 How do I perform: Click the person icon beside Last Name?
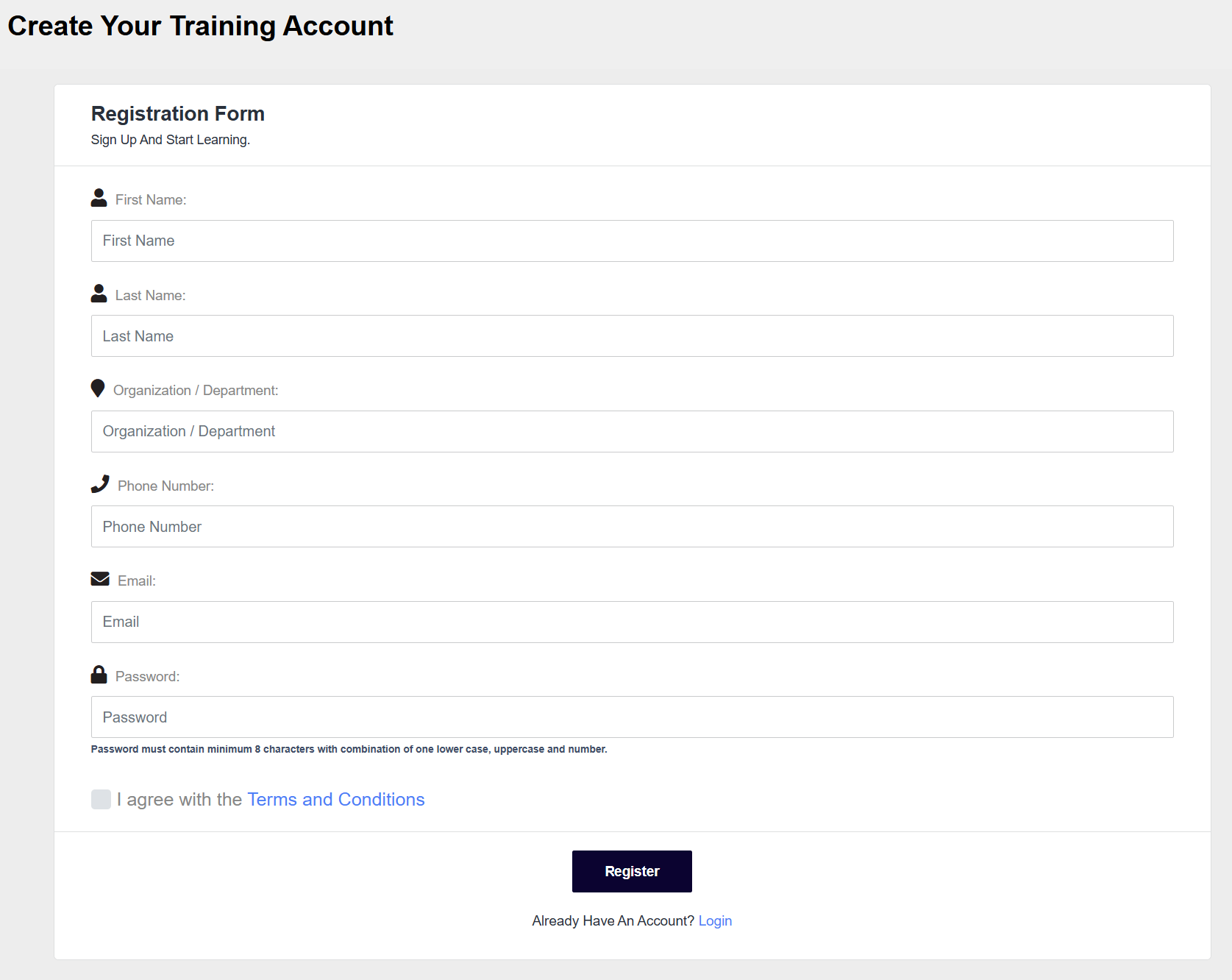pyautogui.click(x=99, y=293)
